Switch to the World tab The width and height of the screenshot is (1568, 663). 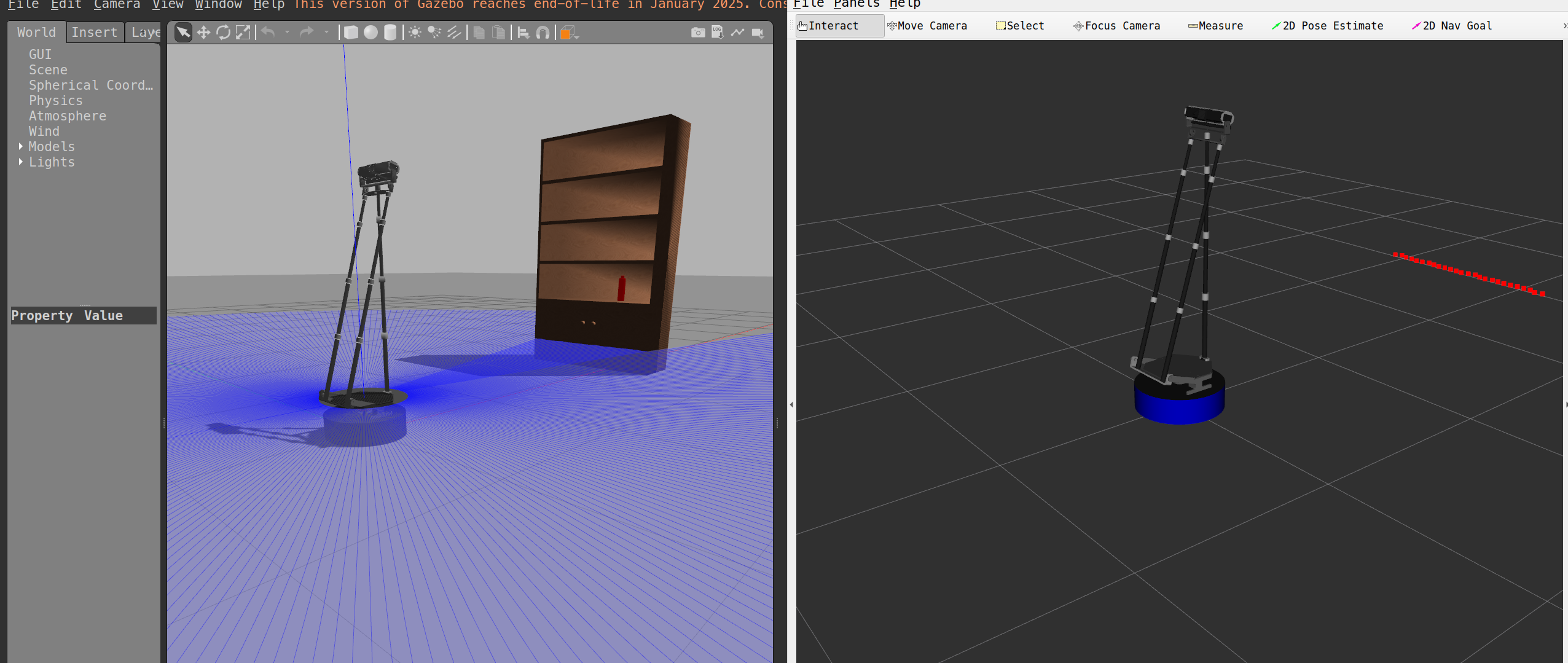point(36,32)
